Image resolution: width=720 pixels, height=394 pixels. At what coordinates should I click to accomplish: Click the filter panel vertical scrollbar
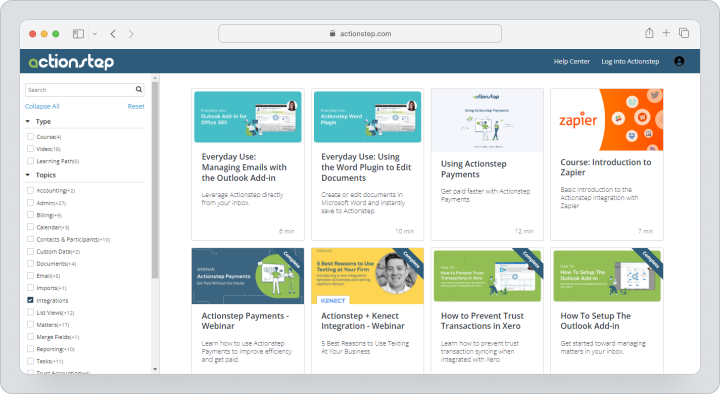click(x=155, y=179)
